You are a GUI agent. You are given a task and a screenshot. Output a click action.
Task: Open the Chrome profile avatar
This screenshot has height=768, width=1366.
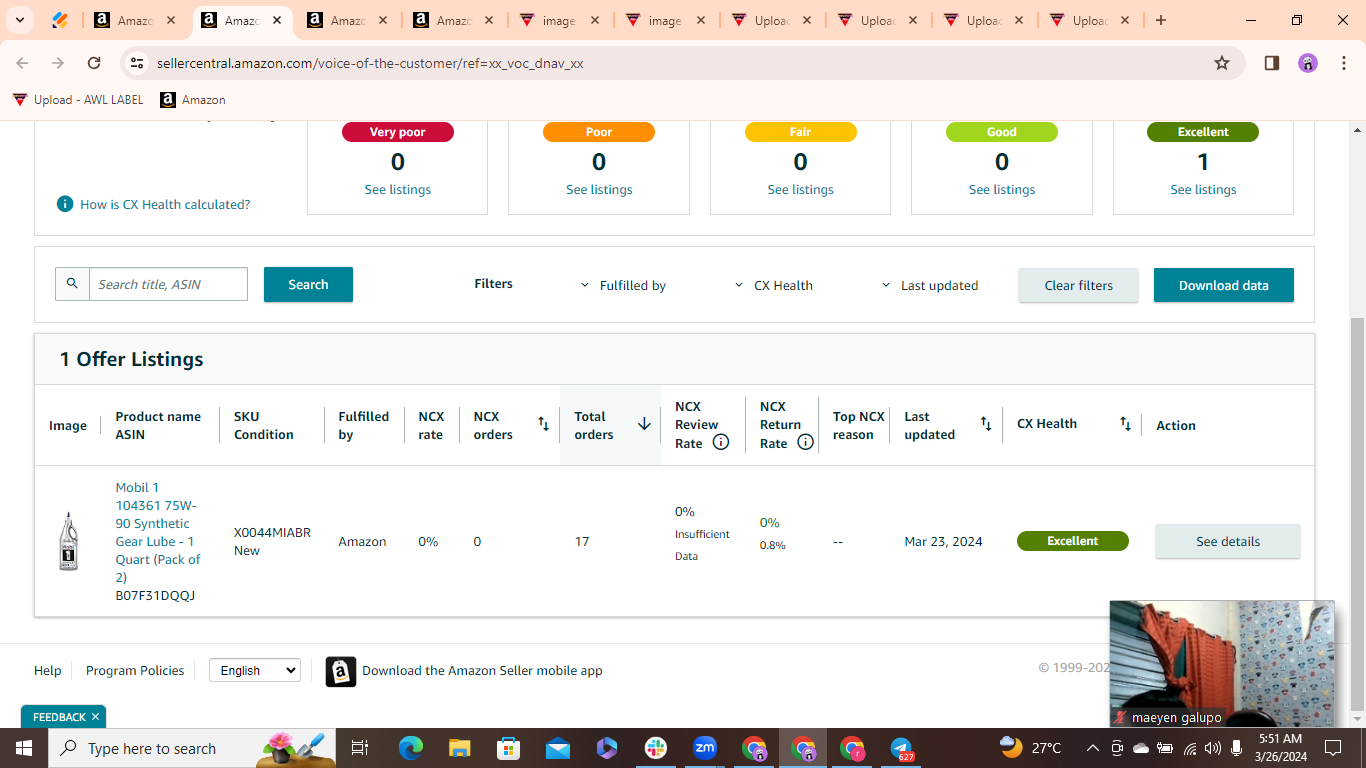1308,63
